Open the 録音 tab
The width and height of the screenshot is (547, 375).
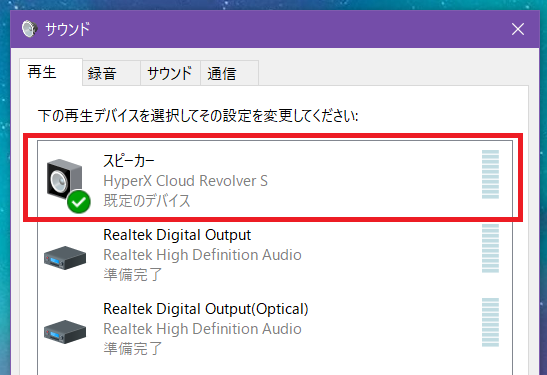click(112, 73)
